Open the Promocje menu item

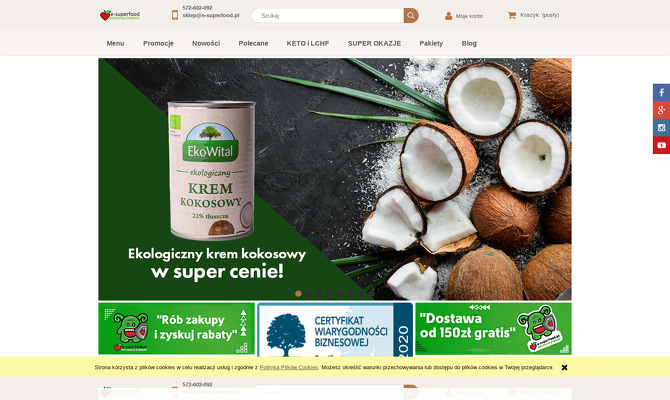pyautogui.click(x=158, y=43)
